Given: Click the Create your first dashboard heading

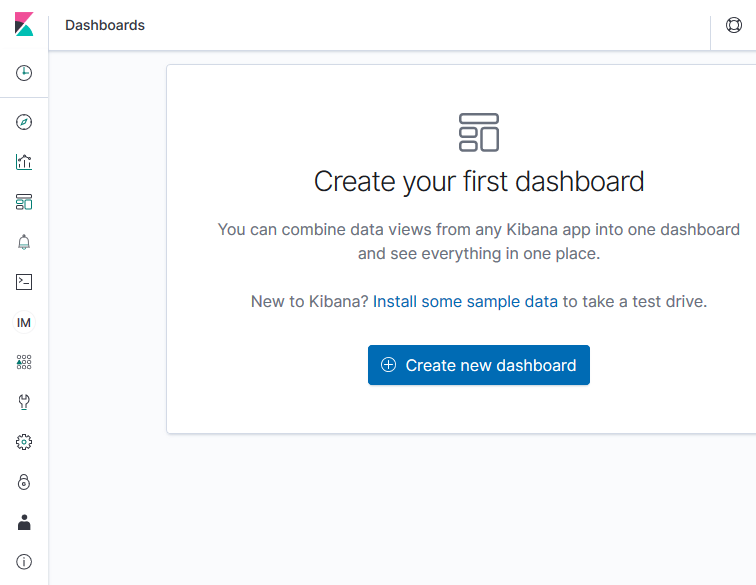Looking at the screenshot, I should [x=479, y=182].
